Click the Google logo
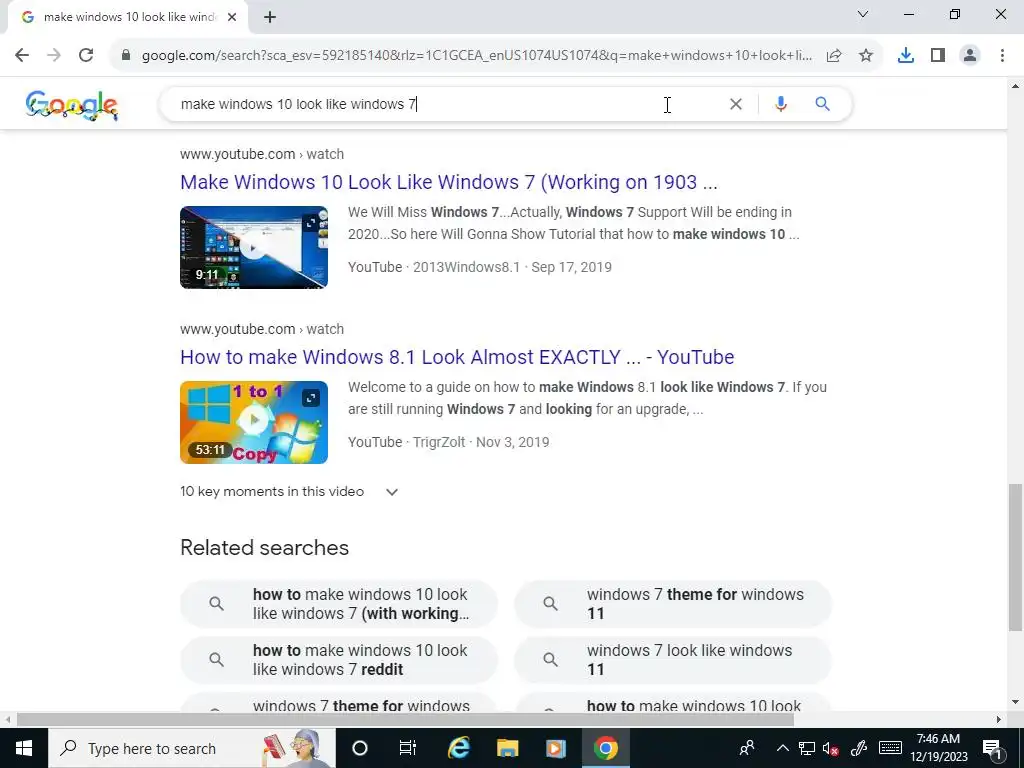The height and width of the screenshot is (768, 1024). [x=72, y=105]
